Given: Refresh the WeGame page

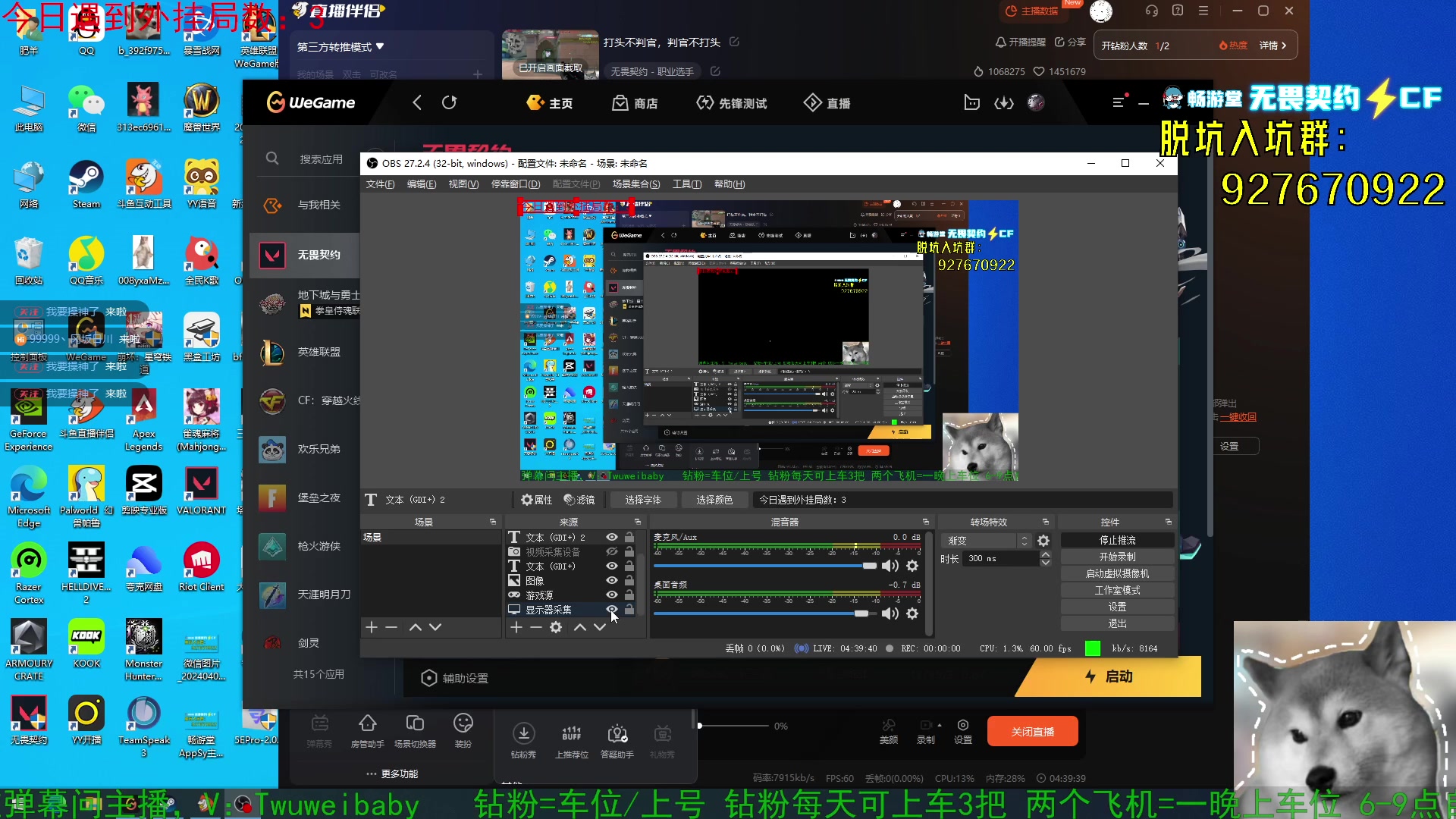Looking at the screenshot, I should (450, 102).
